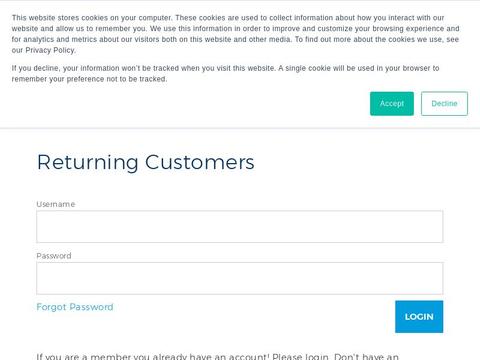The height and width of the screenshot is (360, 480).
Task: Click the Username label above the field
Action: pos(56,204)
